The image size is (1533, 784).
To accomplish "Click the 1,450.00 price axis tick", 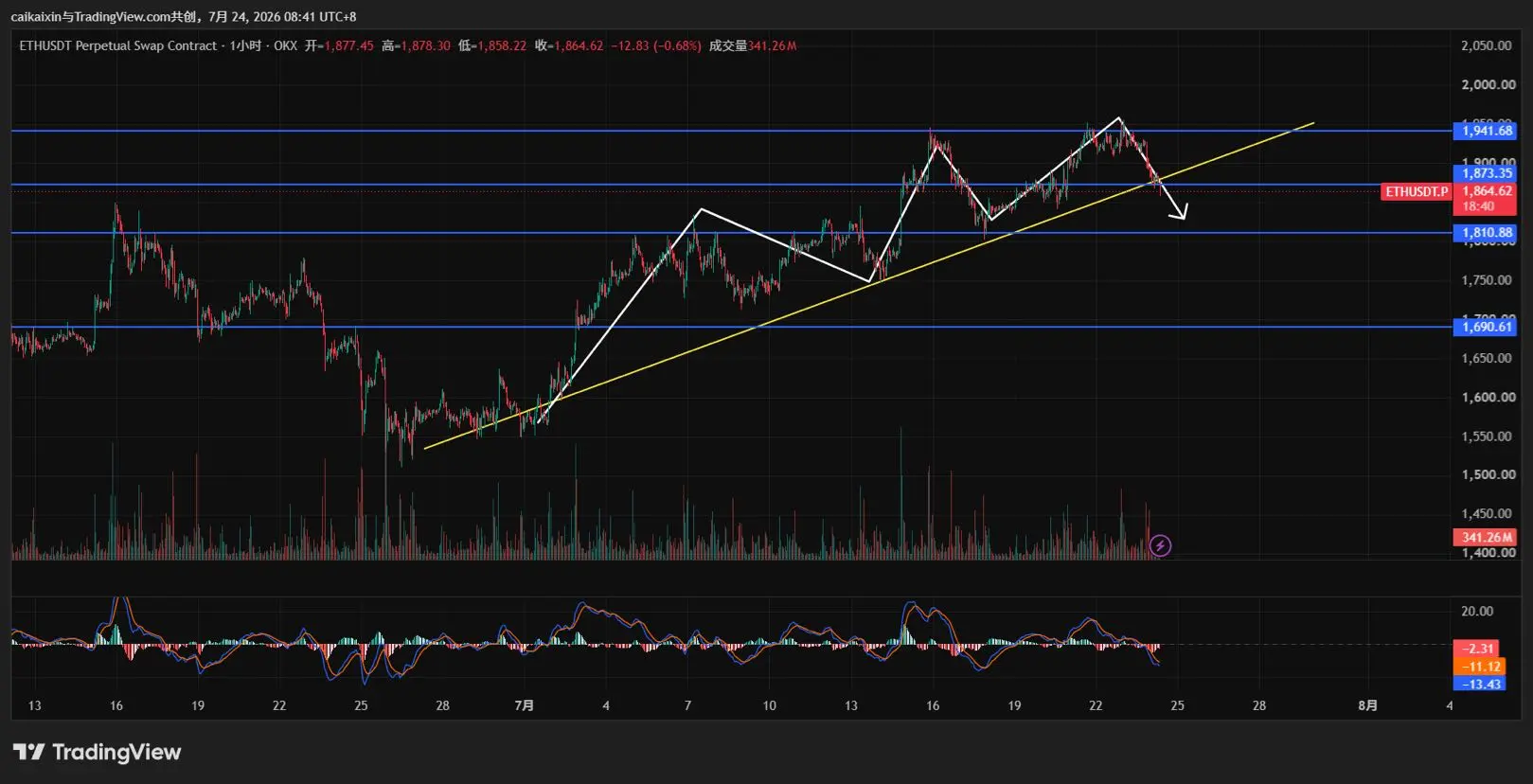I will tap(1488, 513).
